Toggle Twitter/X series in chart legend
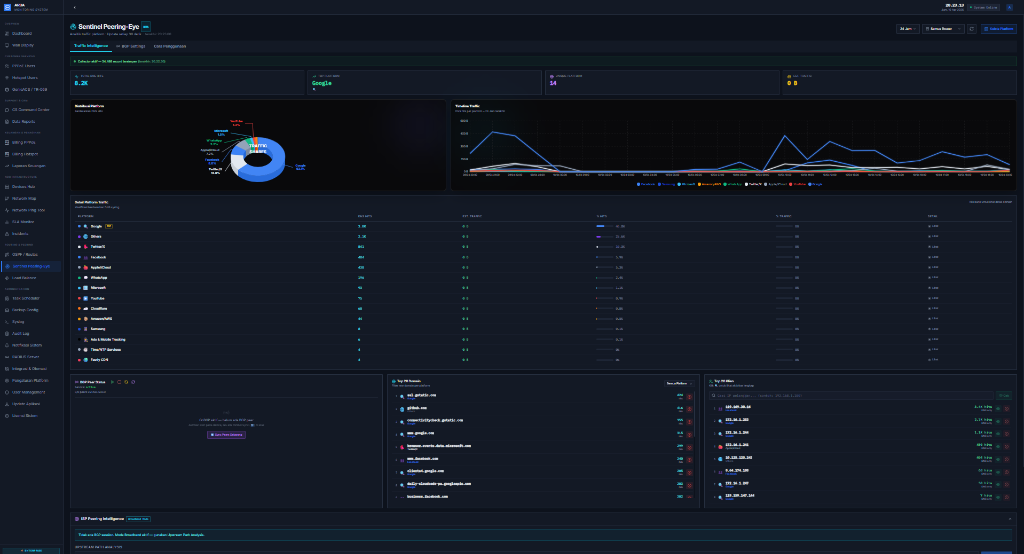Image resolution: width=1024 pixels, height=554 pixels. point(753,184)
